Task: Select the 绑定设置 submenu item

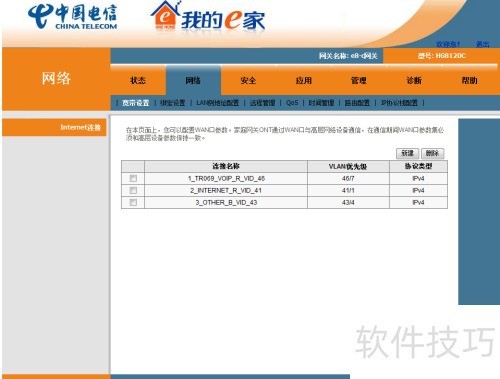Action: [x=172, y=103]
